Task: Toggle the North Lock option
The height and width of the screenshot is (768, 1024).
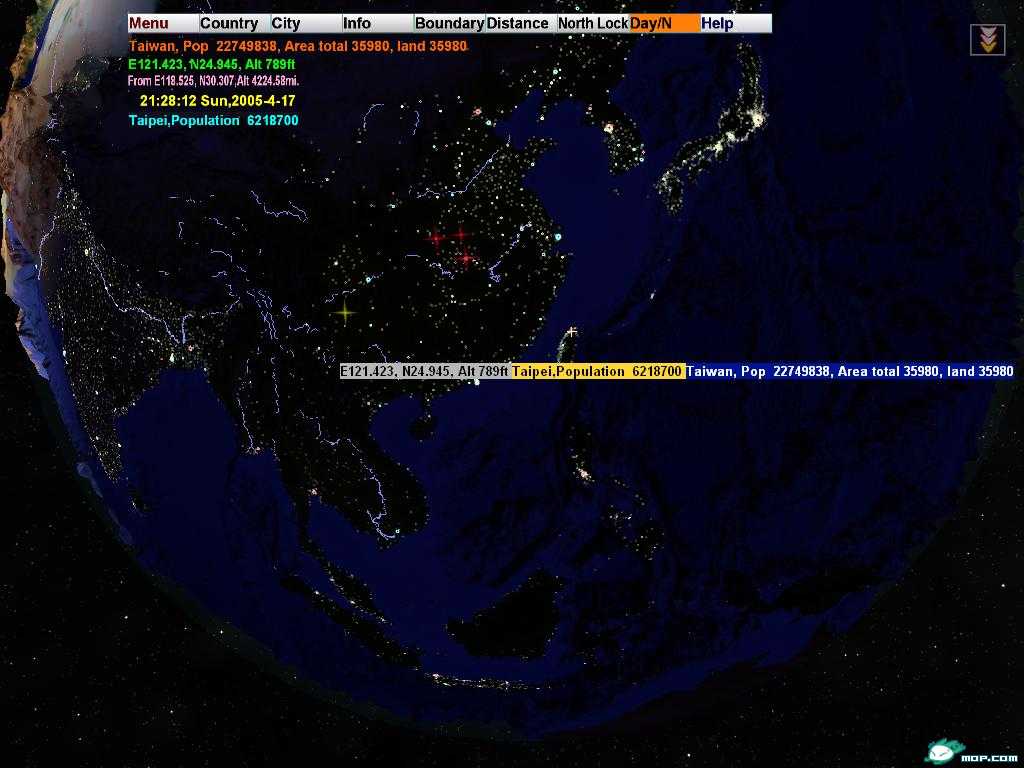Action: pos(593,24)
